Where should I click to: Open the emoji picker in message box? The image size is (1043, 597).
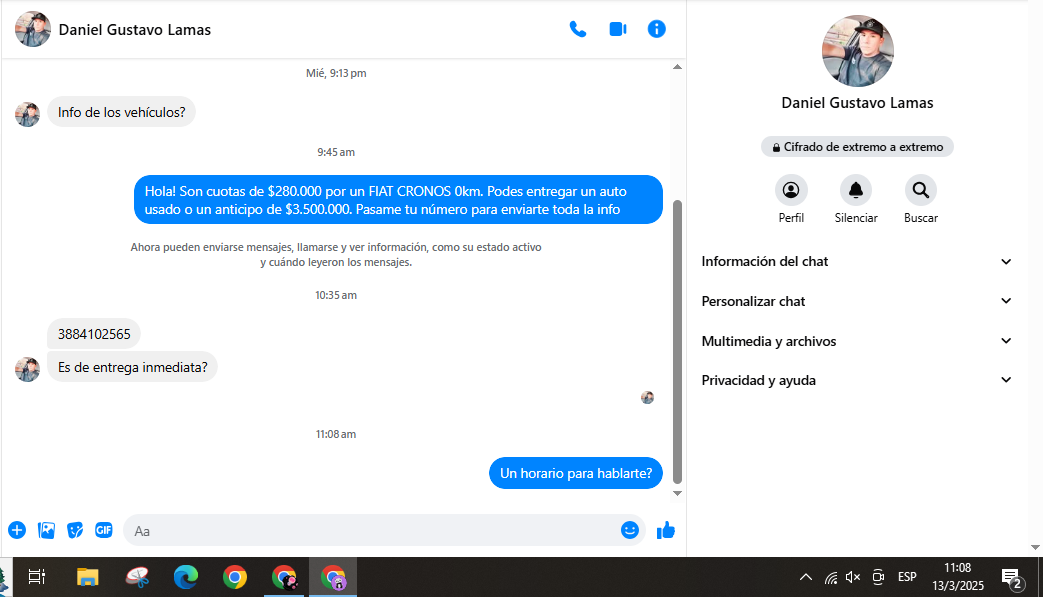(x=629, y=530)
